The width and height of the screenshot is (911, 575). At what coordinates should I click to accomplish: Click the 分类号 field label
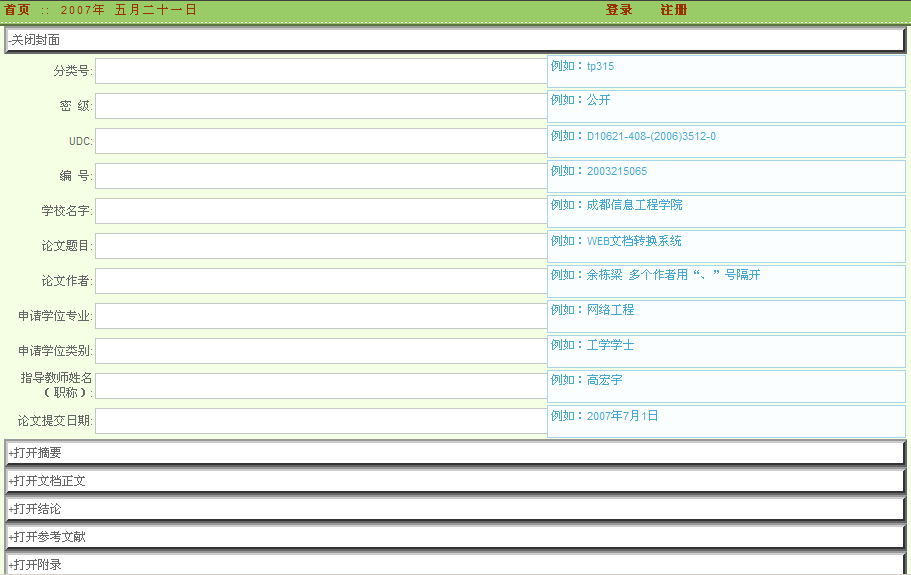tap(73, 71)
